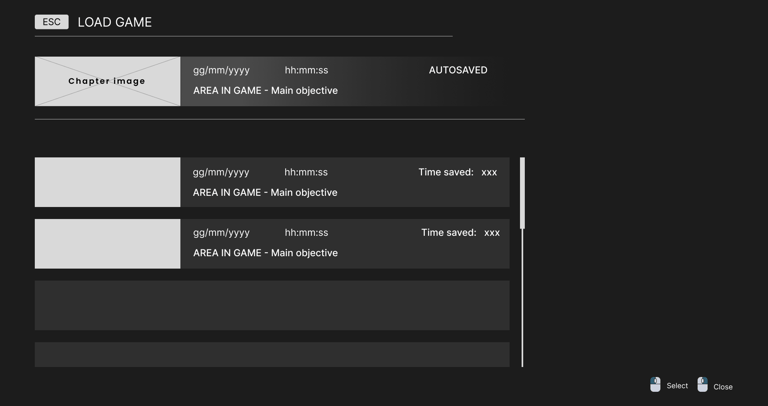Select the second manual save's main objective text
This screenshot has height=406, width=768.
click(265, 253)
